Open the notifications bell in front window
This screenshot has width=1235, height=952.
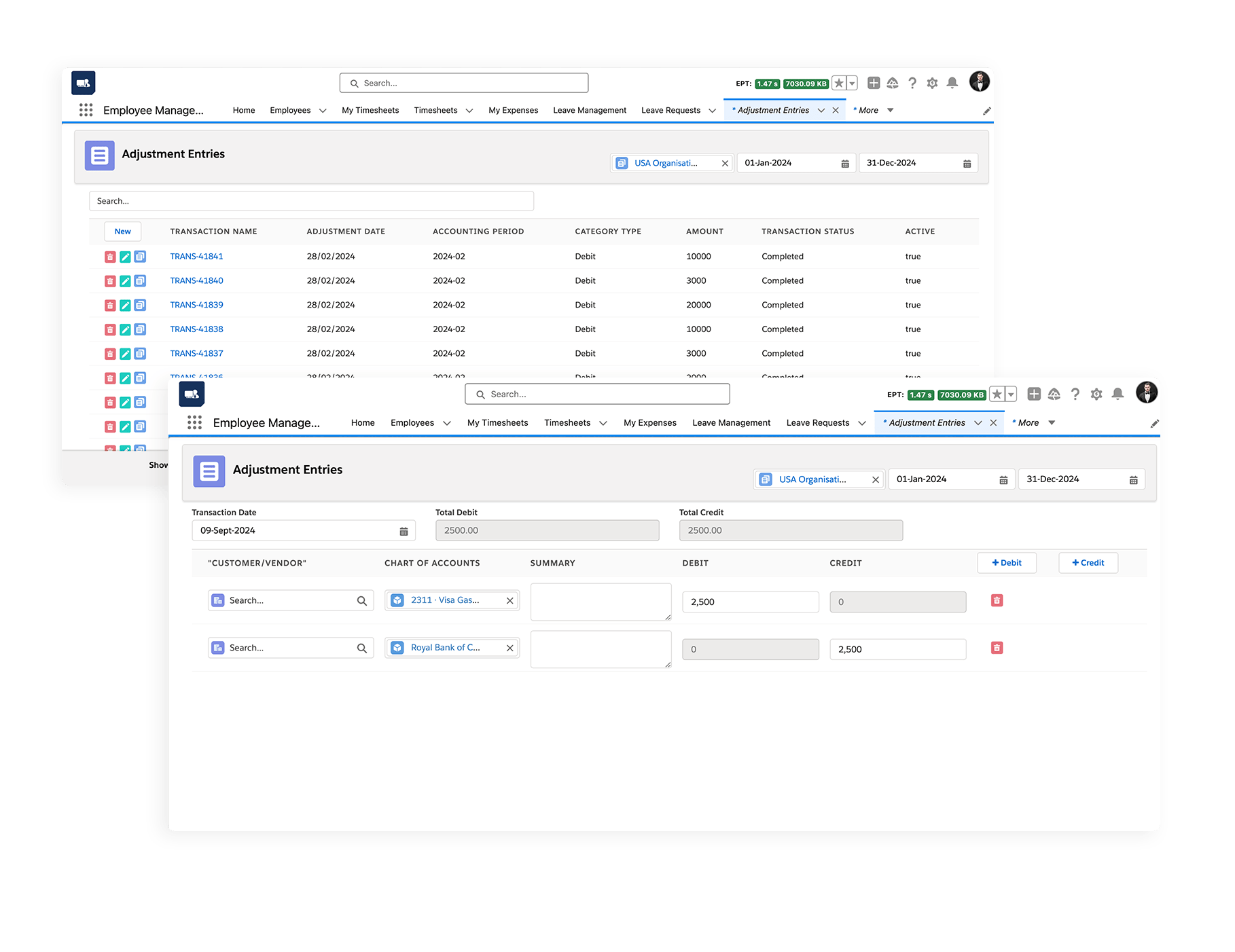(x=1117, y=395)
